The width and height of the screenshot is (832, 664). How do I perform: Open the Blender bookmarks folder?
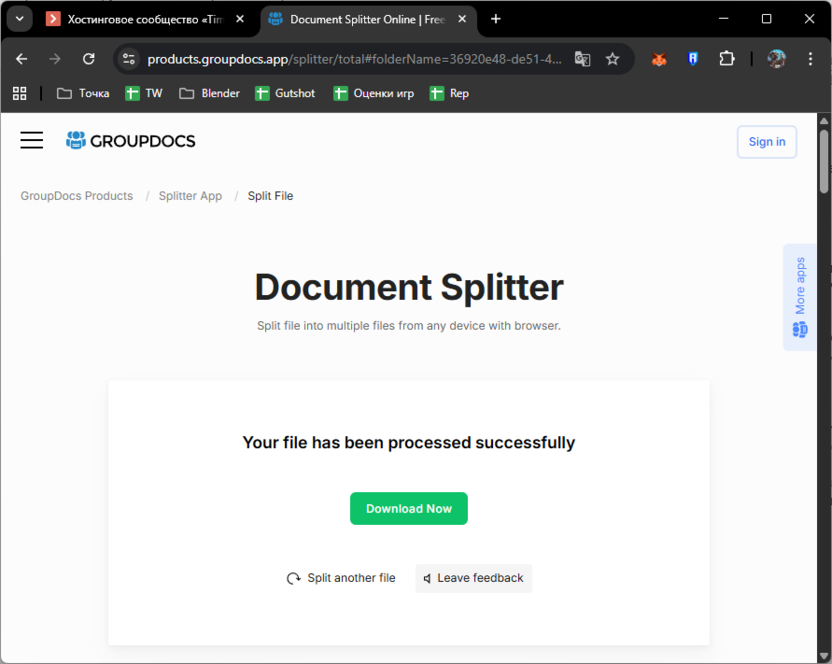point(208,92)
